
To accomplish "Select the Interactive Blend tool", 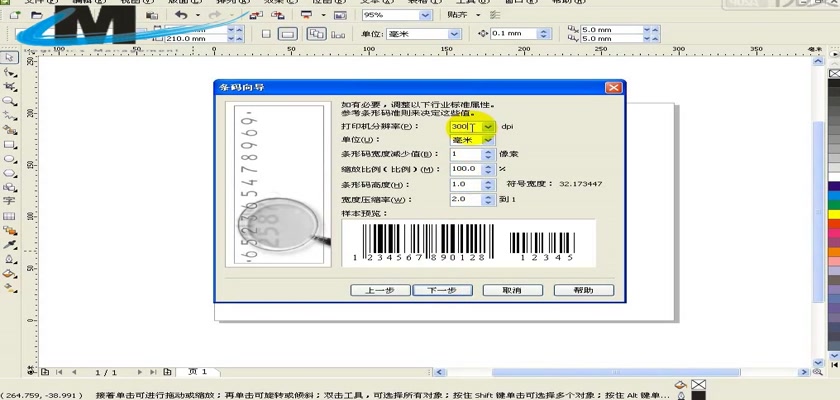I will tap(10, 231).
